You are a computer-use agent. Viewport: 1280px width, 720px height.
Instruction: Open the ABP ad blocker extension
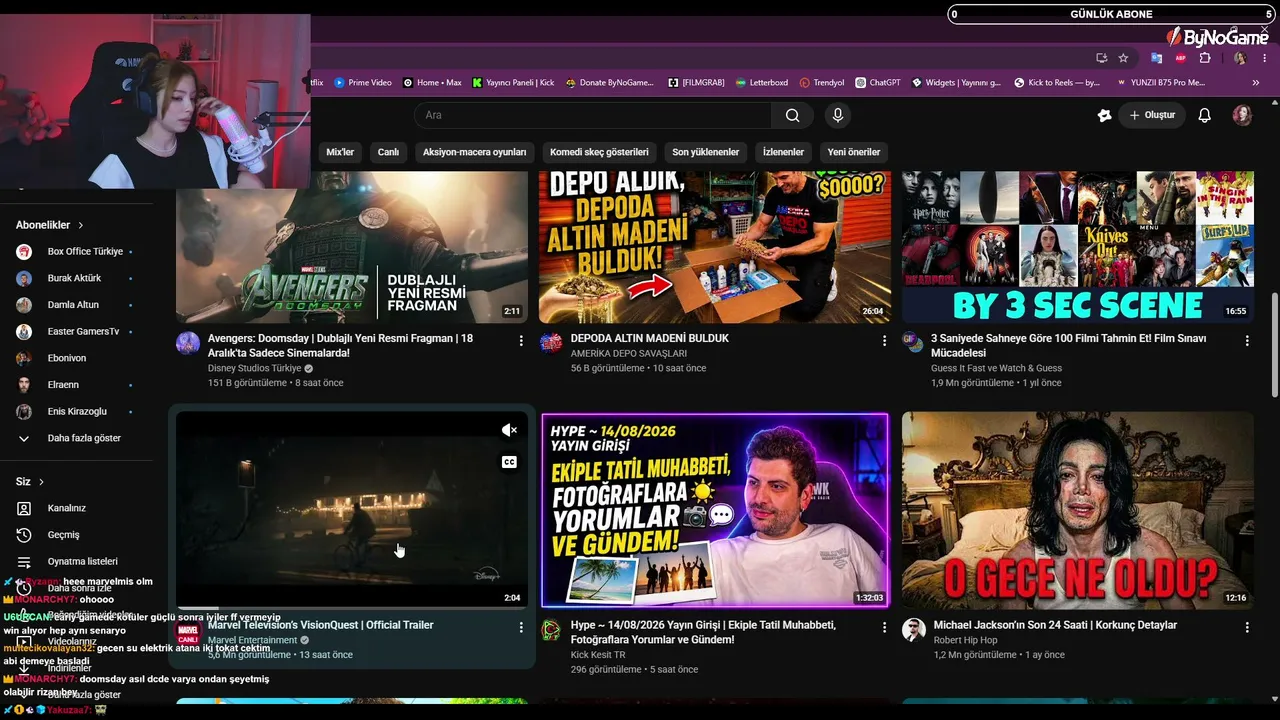click(x=1180, y=58)
